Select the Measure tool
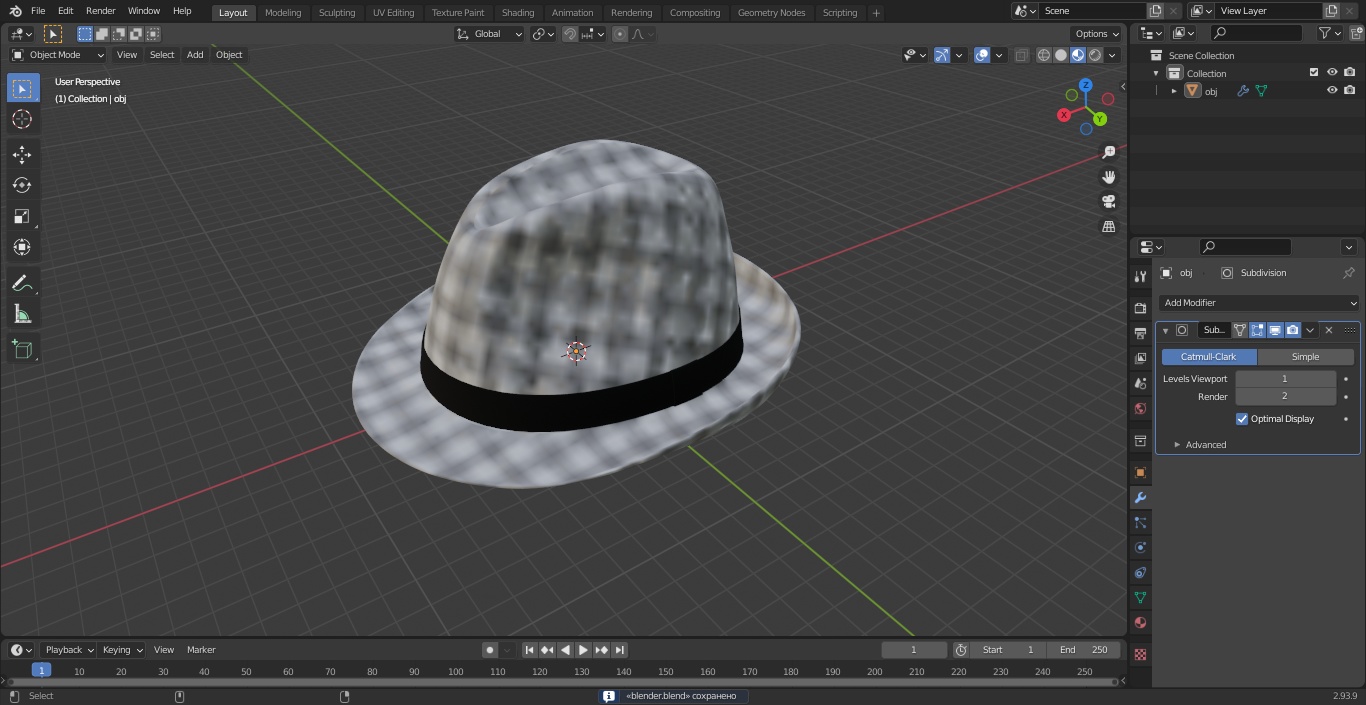This screenshot has width=1366, height=705. click(22, 314)
